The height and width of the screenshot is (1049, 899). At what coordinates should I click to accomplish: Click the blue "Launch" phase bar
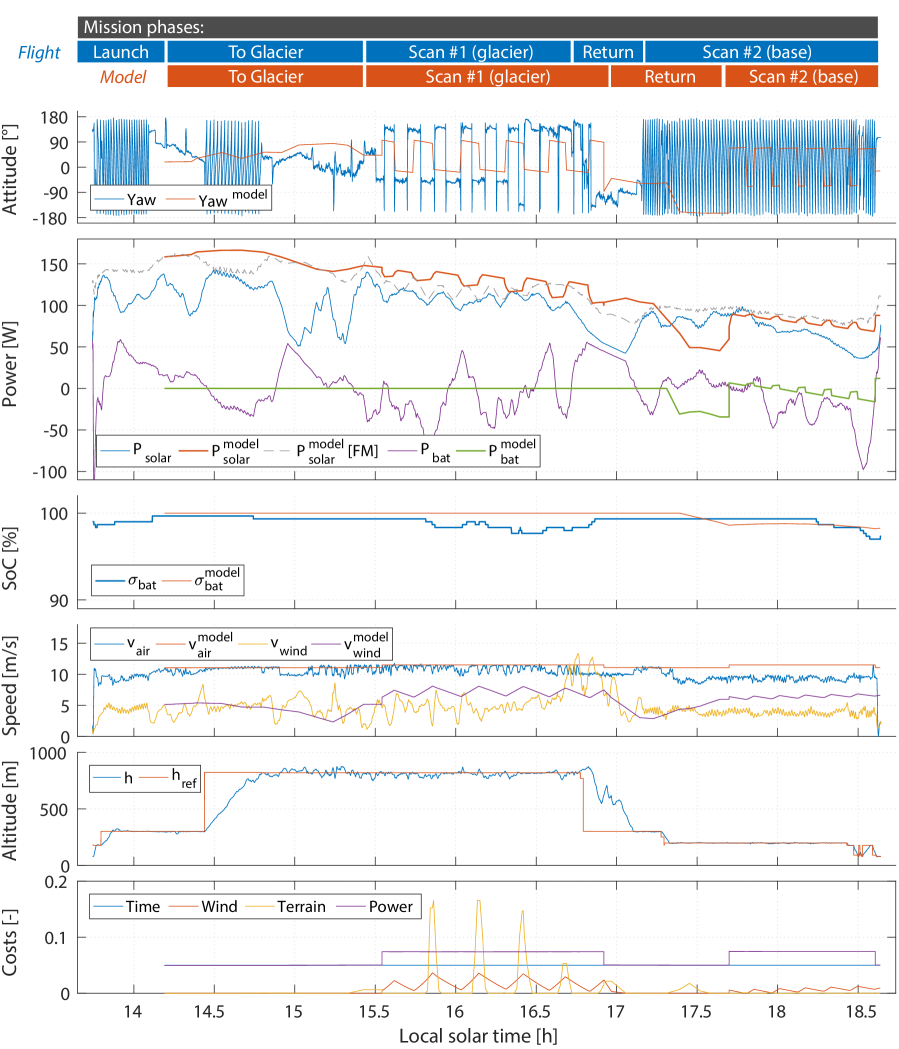[121, 52]
